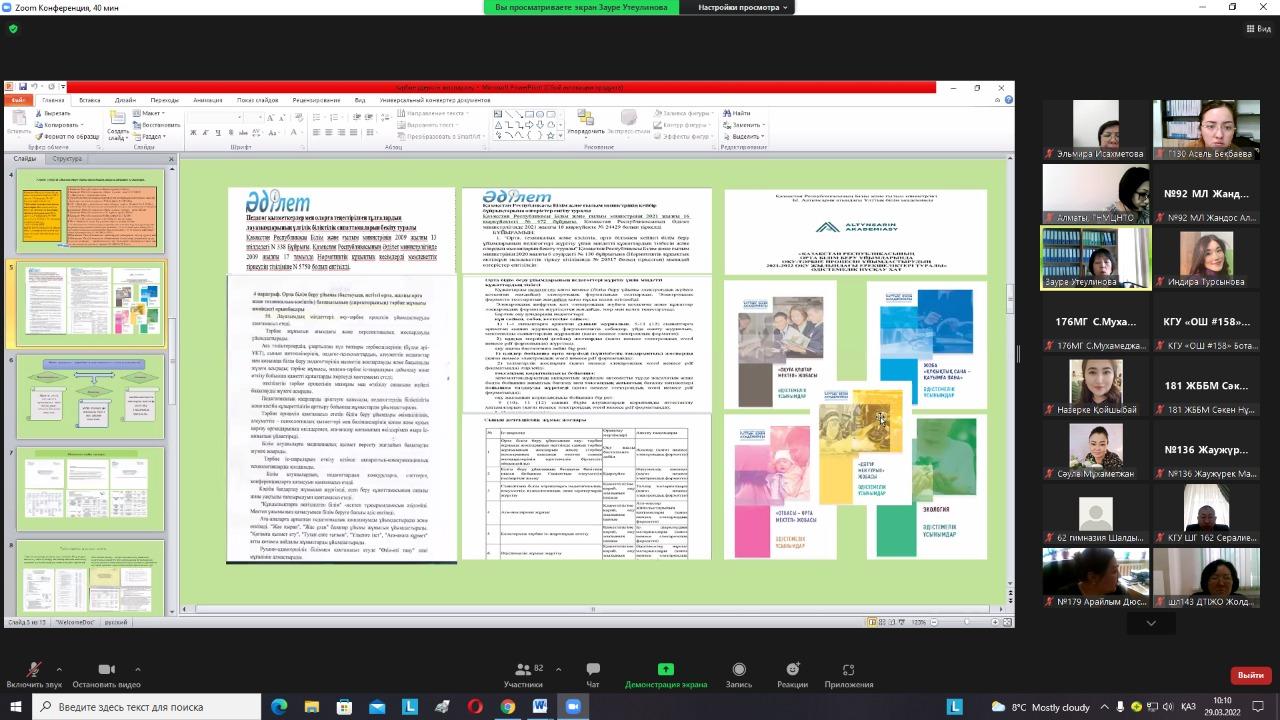The width and height of the screenshot is (1280, 720).
Task: Show more participants with down chevron
Action: (x=1150, y=623)
